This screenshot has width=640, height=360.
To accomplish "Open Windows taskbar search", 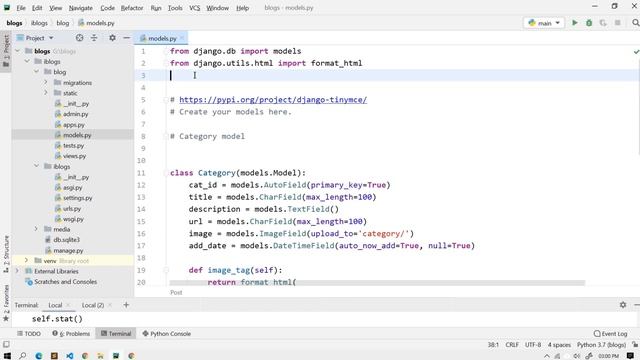I will 22,356.
